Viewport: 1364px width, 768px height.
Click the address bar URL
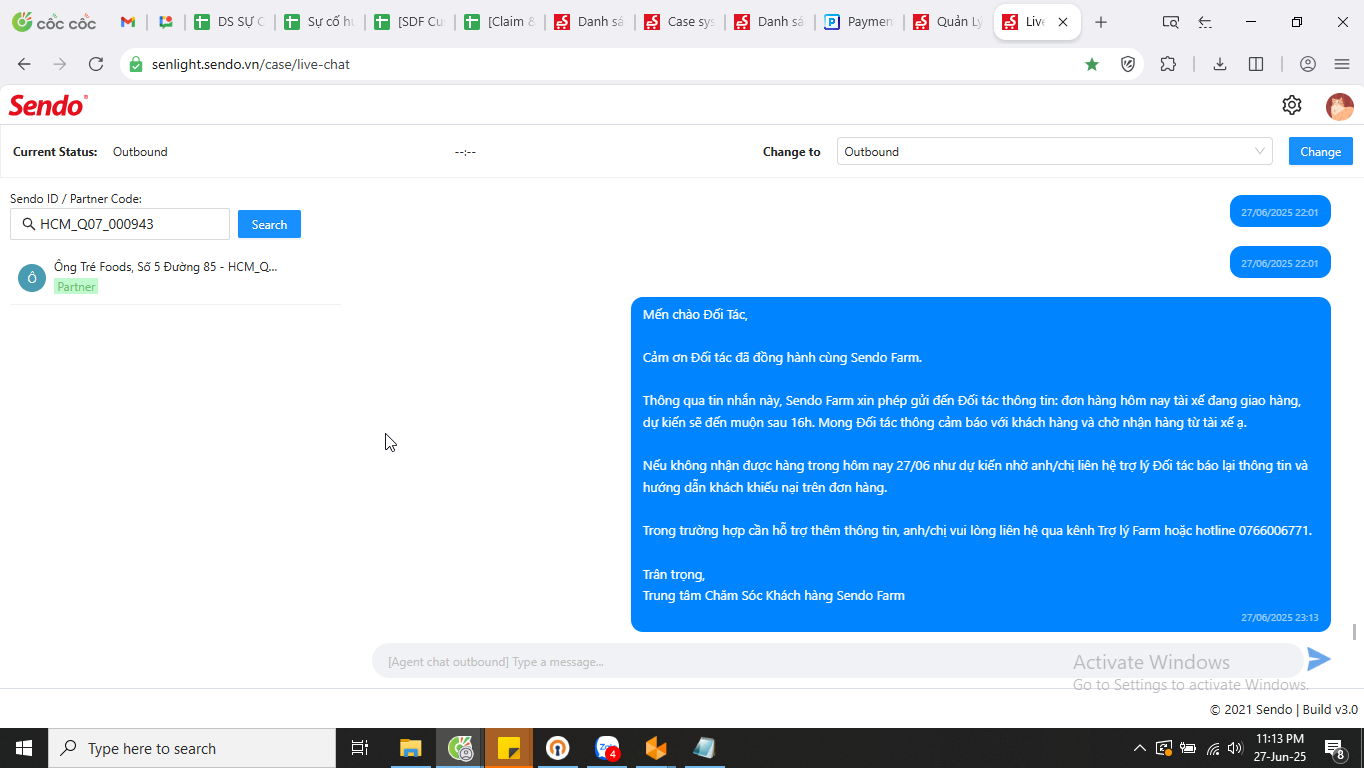(x=251, y=64)
